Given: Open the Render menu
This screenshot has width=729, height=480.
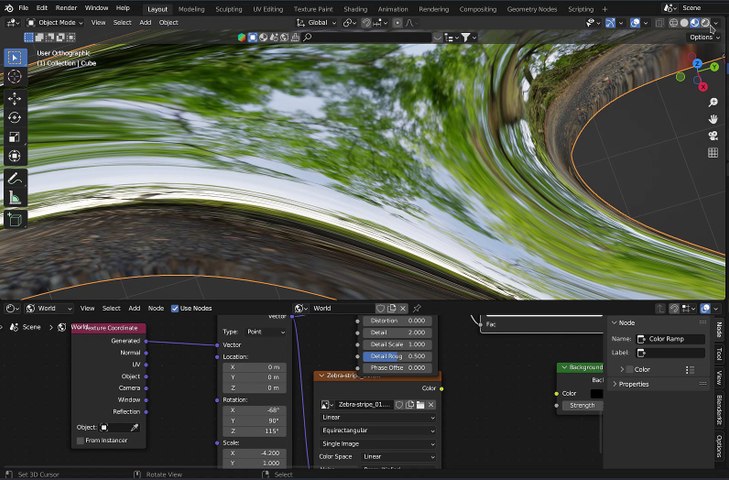Looking at the screenshot, I should click(66, 8).
